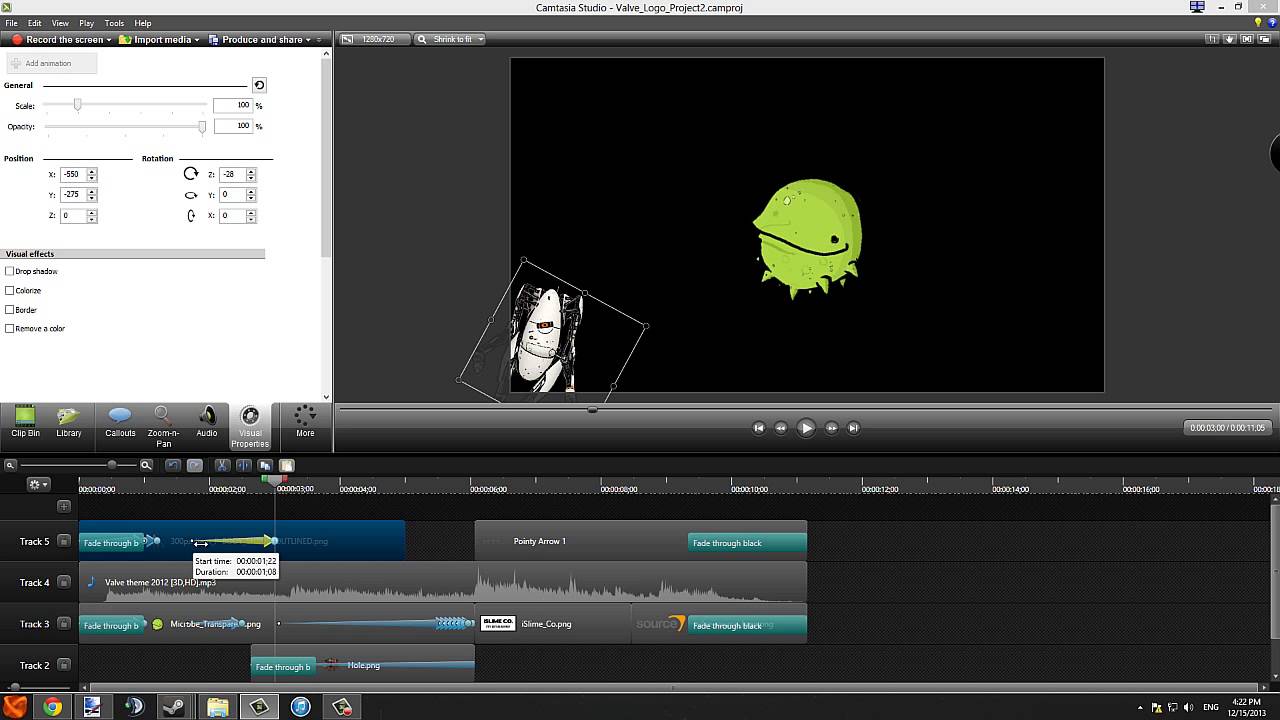Click the timeline Copy button

(x=265, y=465)
